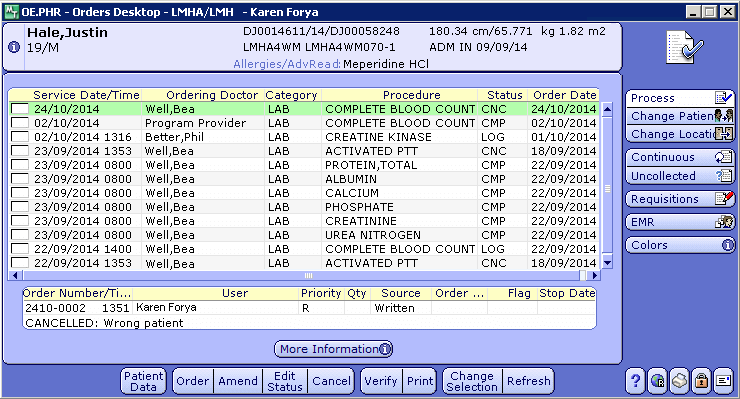Click the Print button in bottom bar
The image size is (740, 399).
coord(420,381)
